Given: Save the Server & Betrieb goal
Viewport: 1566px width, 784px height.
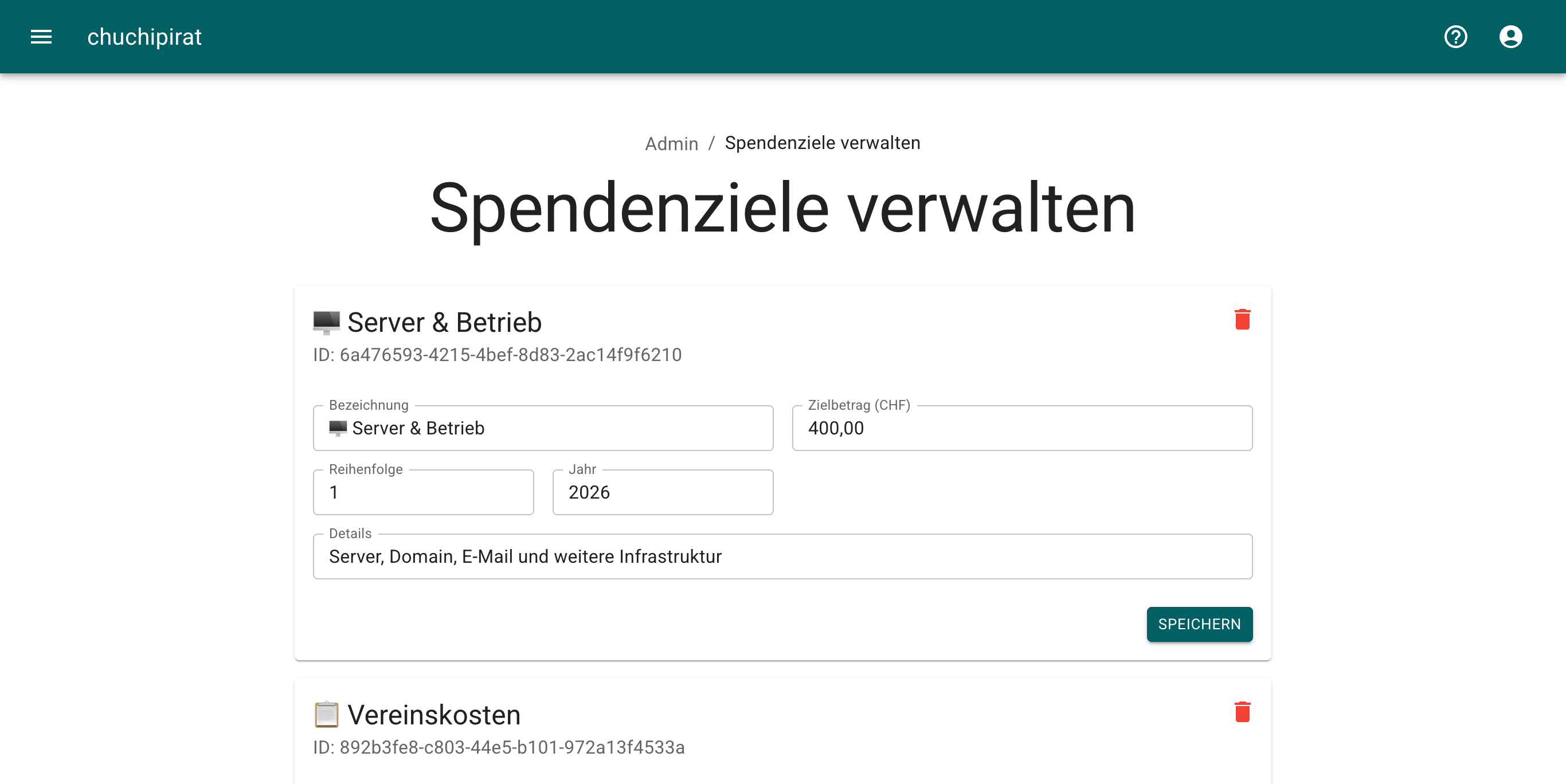Looking at the screenshot, I should 1199,624.
